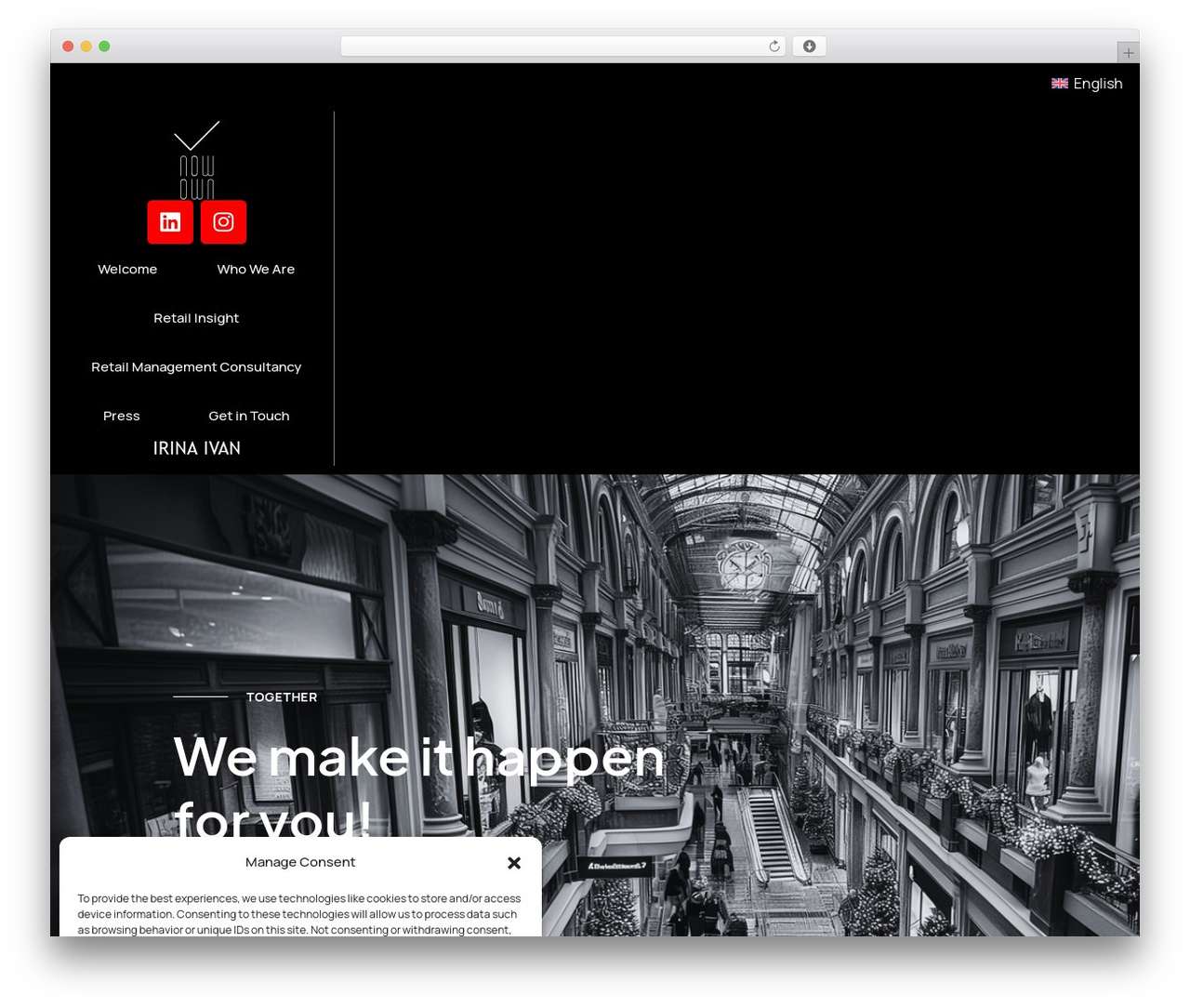Viewport: 1190px width, 1008px height.
Task: Open the Instagram profile icon
Action: tap(223, 222)
